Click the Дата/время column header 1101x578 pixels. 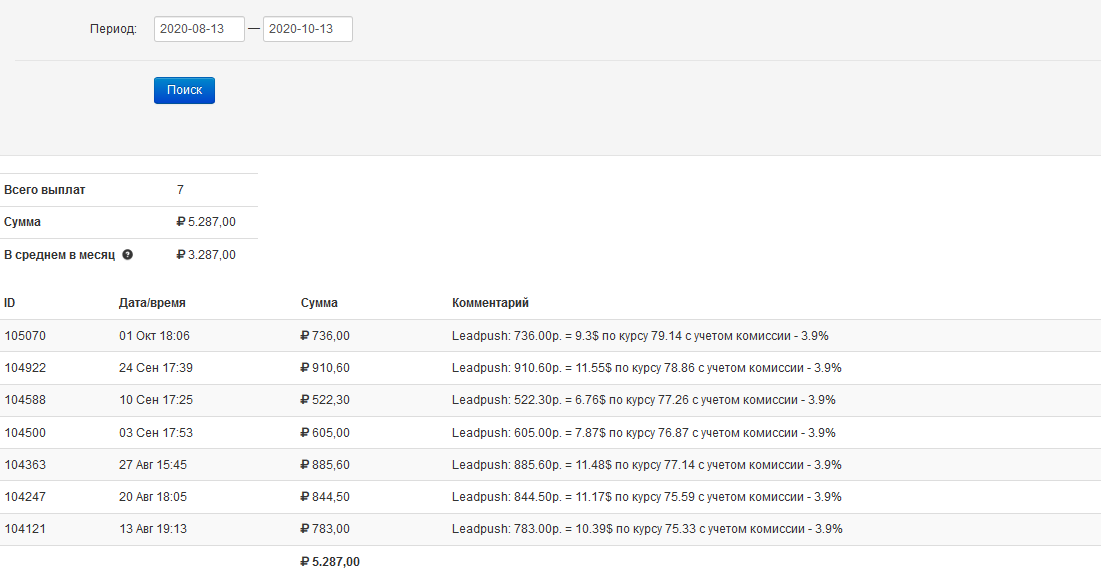point(152,303)
